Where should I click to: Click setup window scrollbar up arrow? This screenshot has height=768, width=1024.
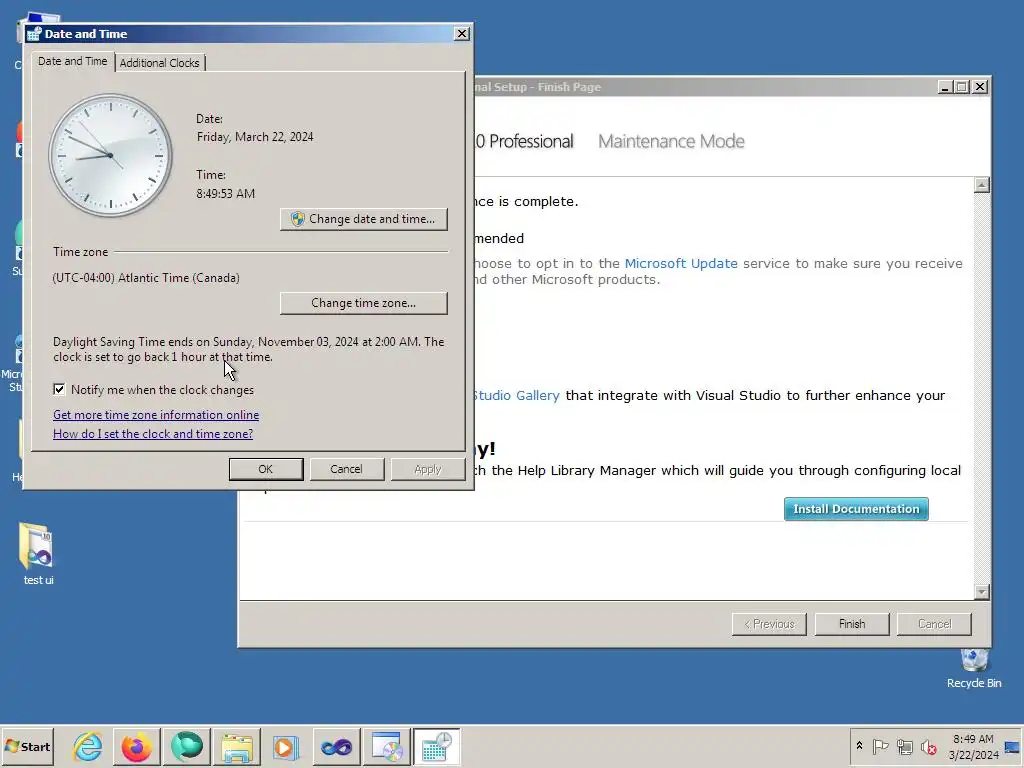point(982,185)
